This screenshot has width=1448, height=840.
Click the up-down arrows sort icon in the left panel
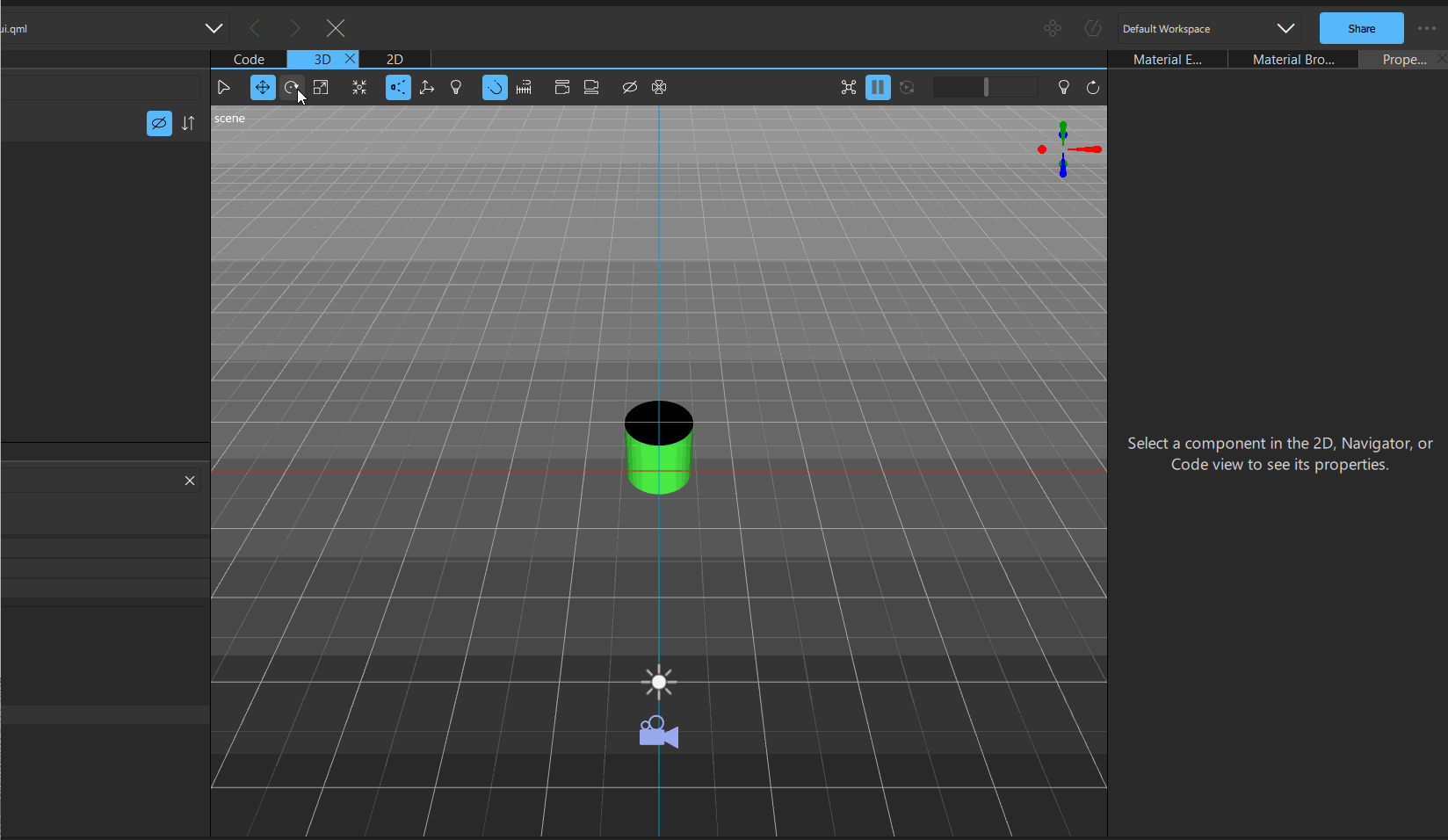[x=188, y=123]
